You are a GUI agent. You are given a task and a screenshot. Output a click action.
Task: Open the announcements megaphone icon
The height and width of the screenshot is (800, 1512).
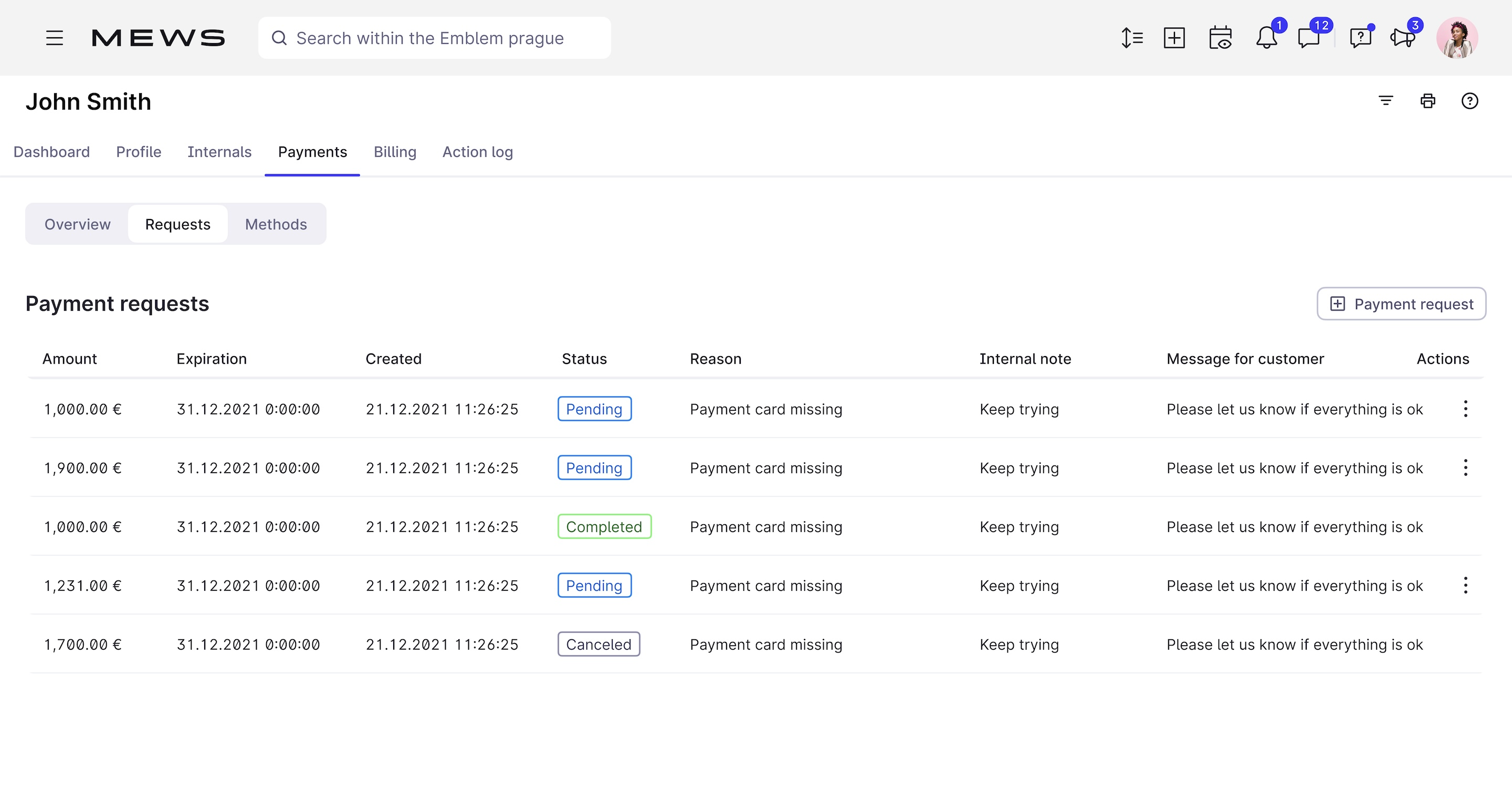(1403, 38)
